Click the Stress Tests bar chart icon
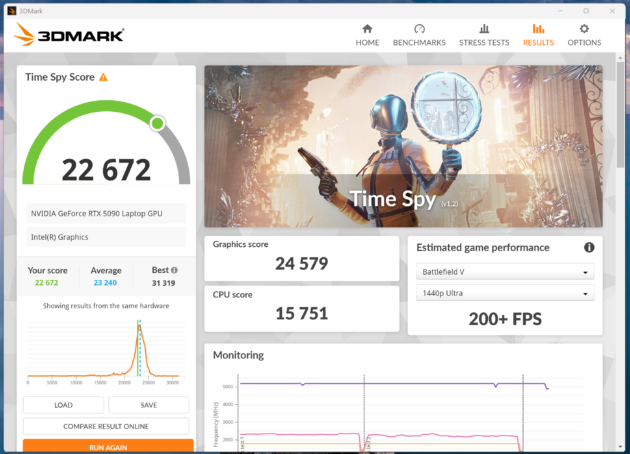 pyautogui.click(x=484, y=29)
